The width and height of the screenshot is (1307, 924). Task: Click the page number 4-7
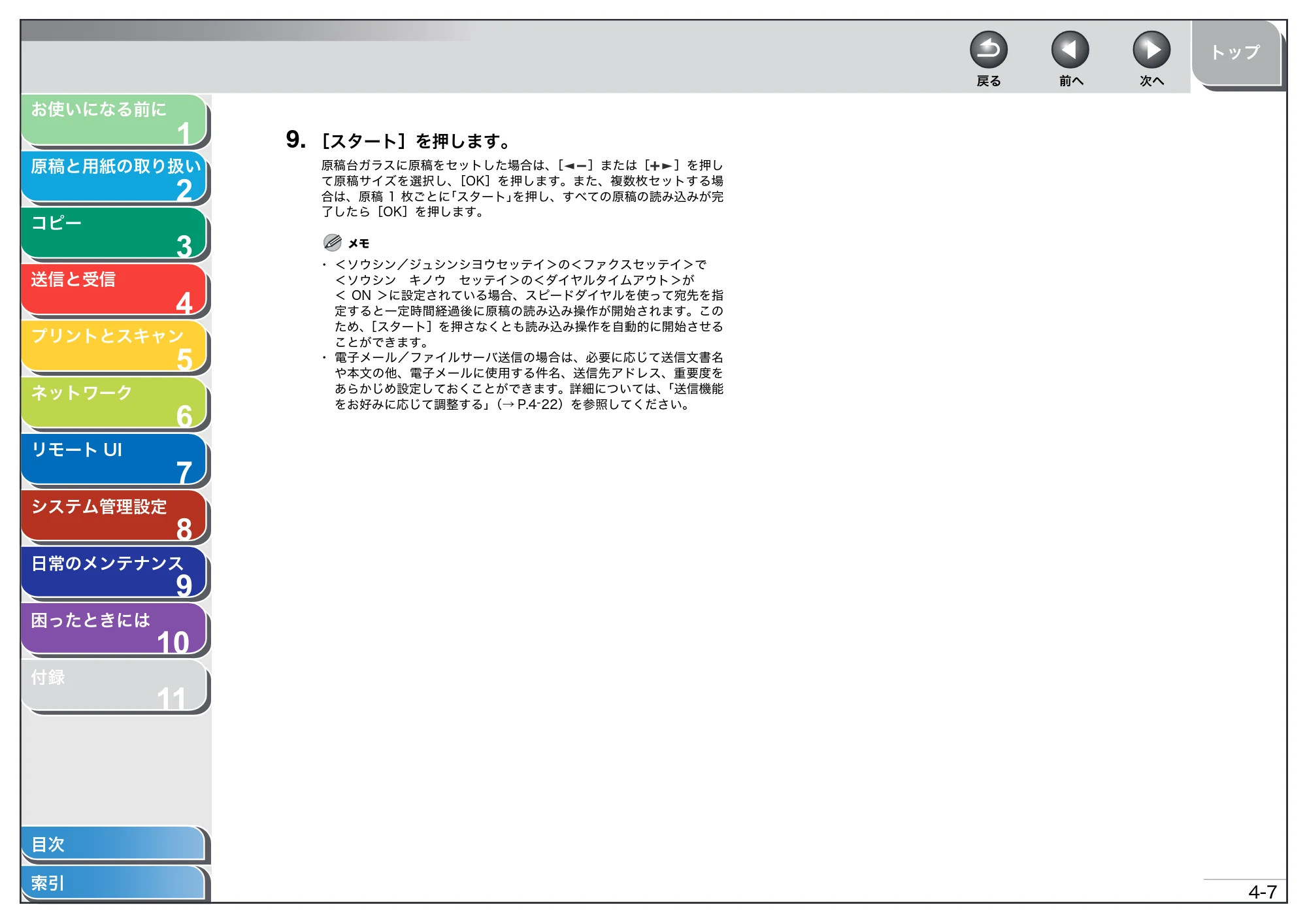point(1262,892)
